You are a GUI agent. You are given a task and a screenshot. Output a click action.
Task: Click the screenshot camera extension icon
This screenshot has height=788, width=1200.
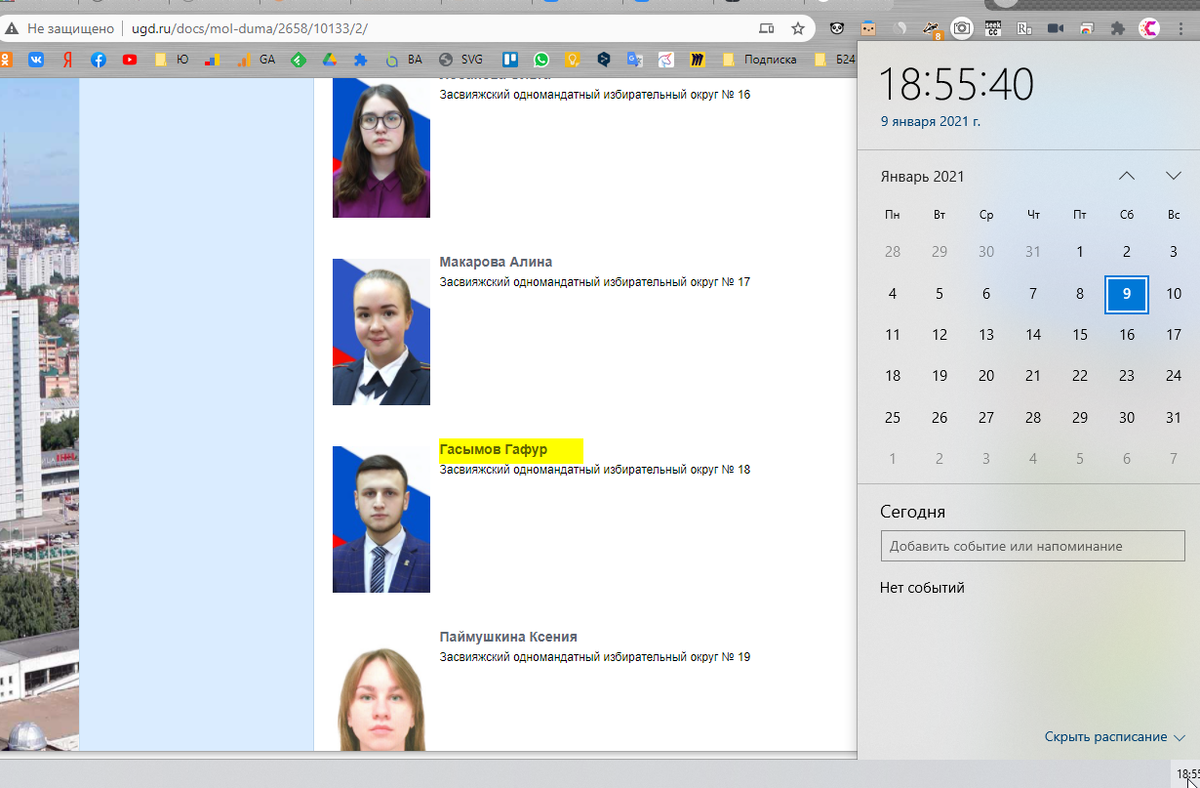pos(962,28)
